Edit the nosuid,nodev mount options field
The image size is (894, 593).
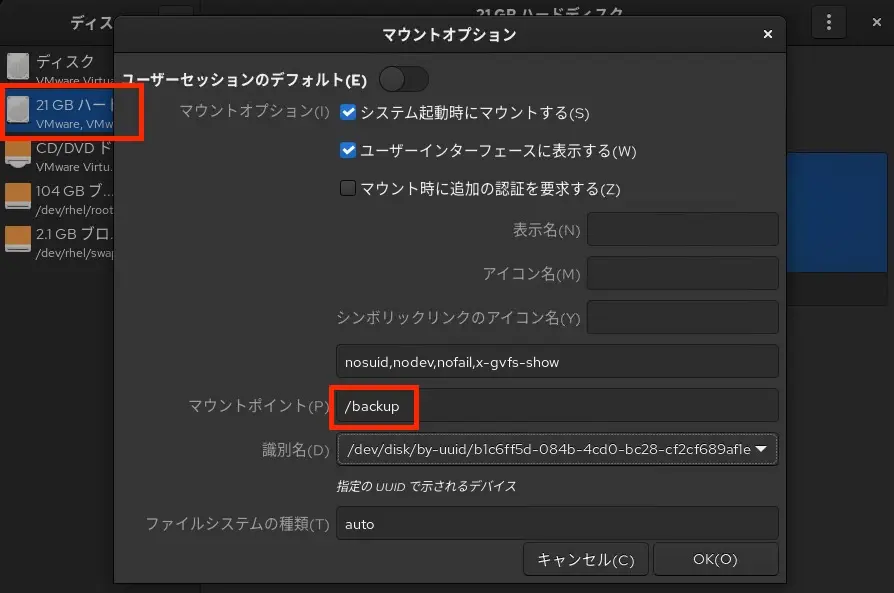[x=557, y=361]
